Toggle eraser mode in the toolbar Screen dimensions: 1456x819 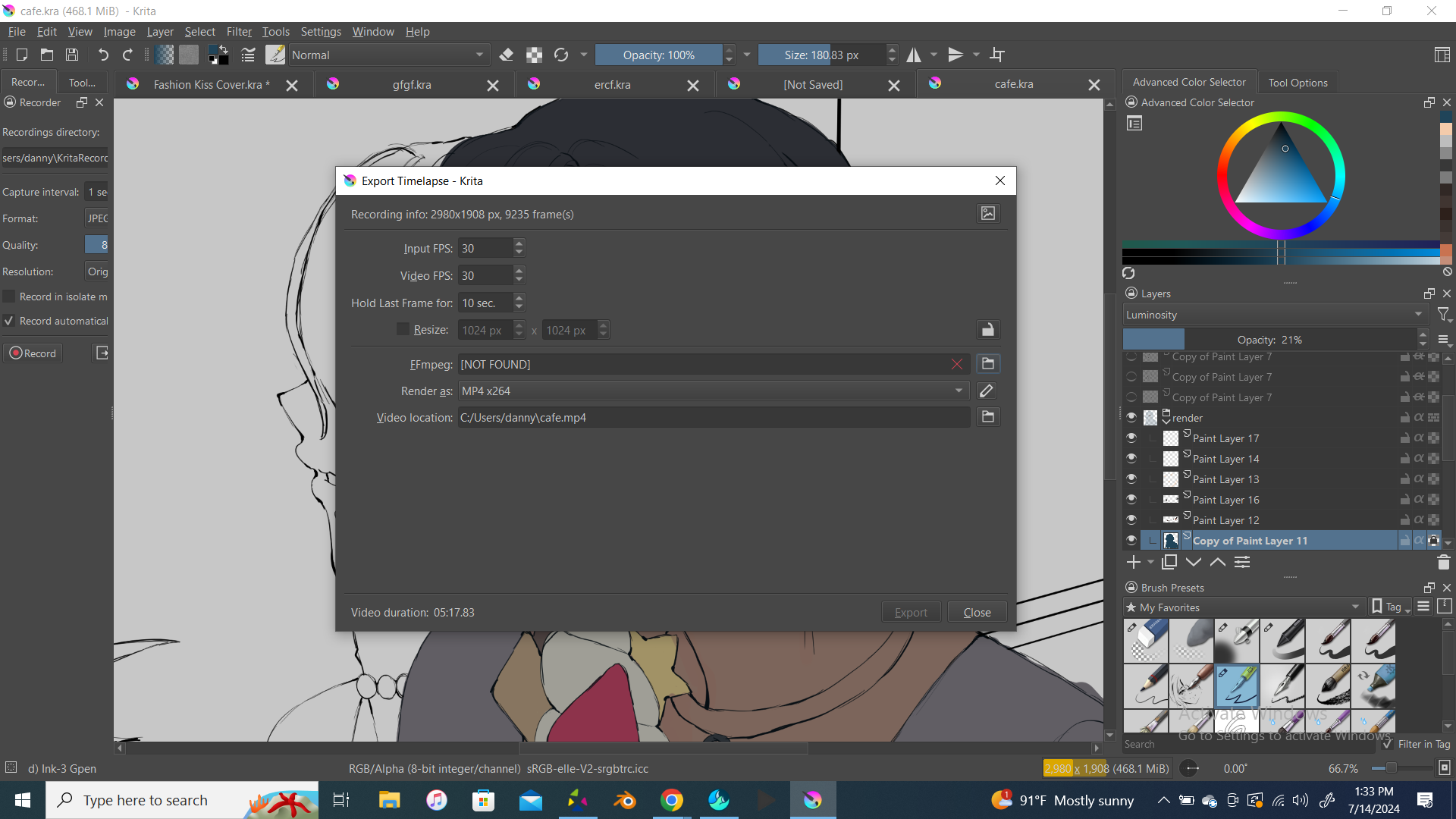click(x=507, y=55)
